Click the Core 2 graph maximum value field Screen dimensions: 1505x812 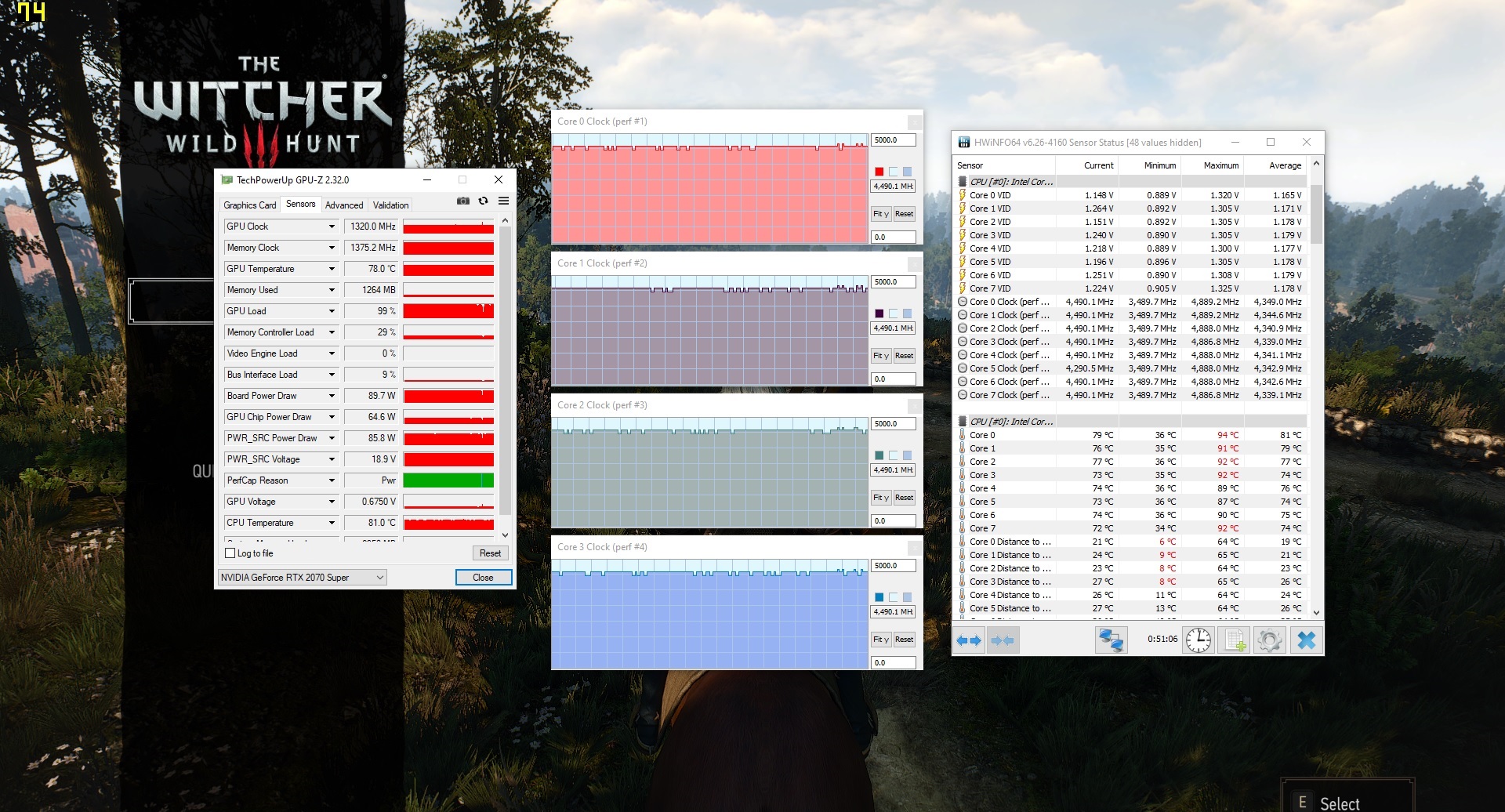[894, 424]
